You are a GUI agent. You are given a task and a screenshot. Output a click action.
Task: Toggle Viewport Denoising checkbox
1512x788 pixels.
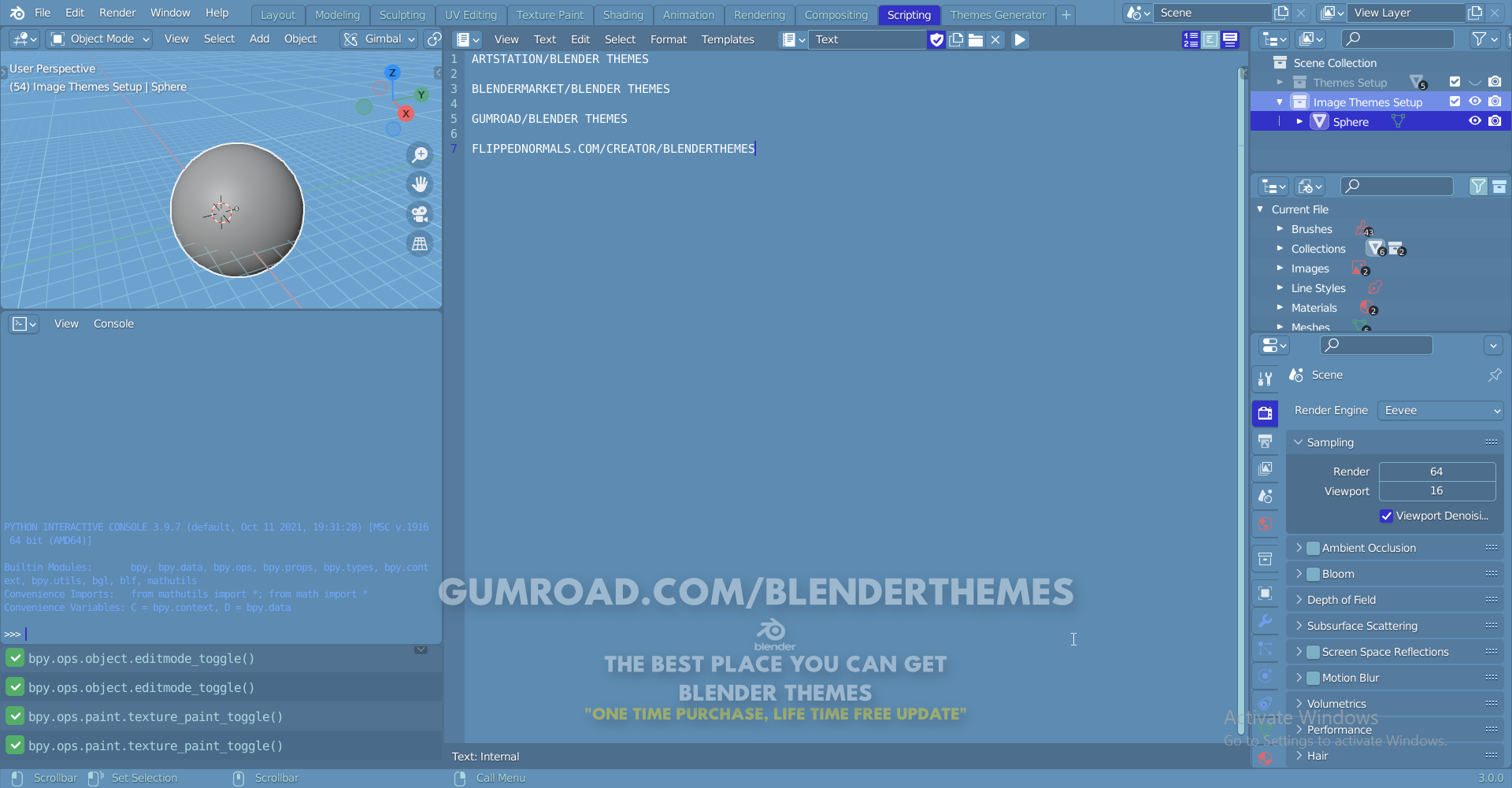point(1387,516)
